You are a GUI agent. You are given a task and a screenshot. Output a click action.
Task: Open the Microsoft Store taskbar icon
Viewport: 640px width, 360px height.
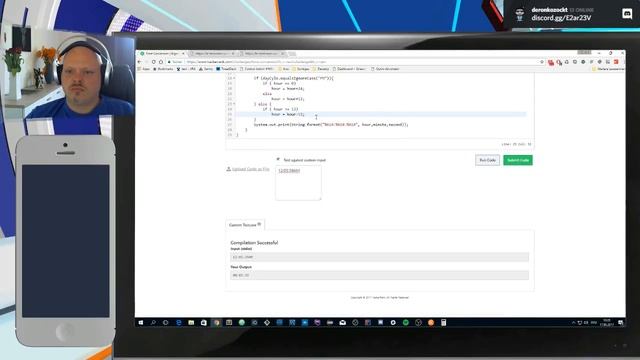204,322
